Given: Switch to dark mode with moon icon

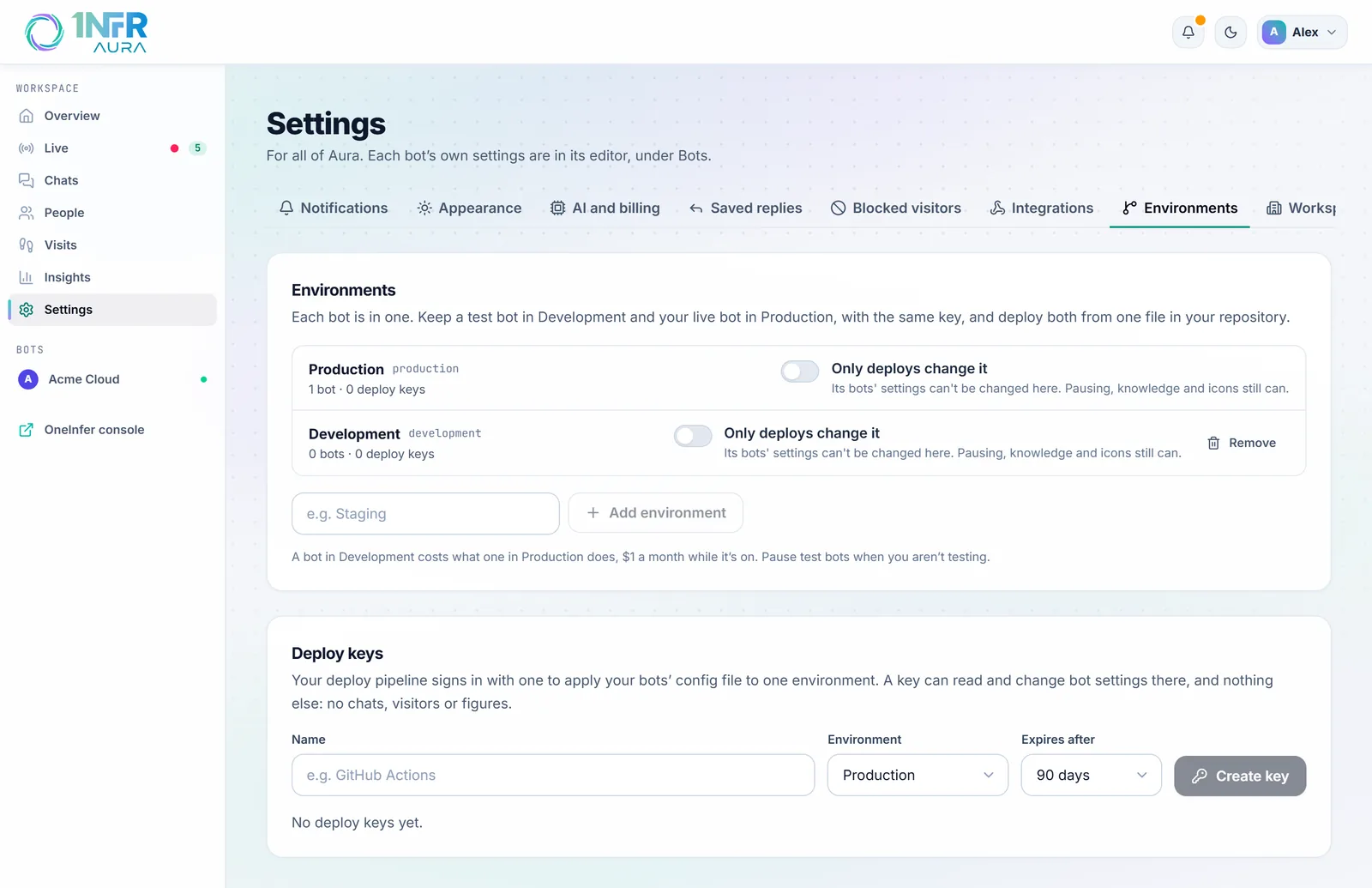Looking at the screenshot, I should click(1231, 33).
